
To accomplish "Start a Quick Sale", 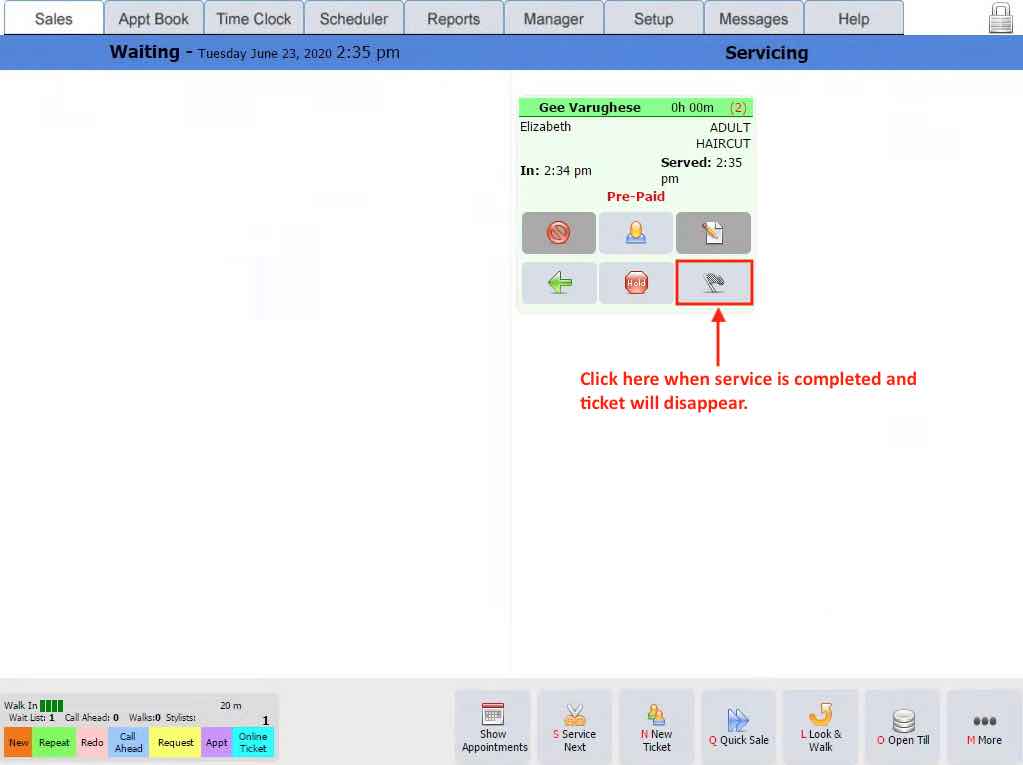I will [x=739, y=727].
